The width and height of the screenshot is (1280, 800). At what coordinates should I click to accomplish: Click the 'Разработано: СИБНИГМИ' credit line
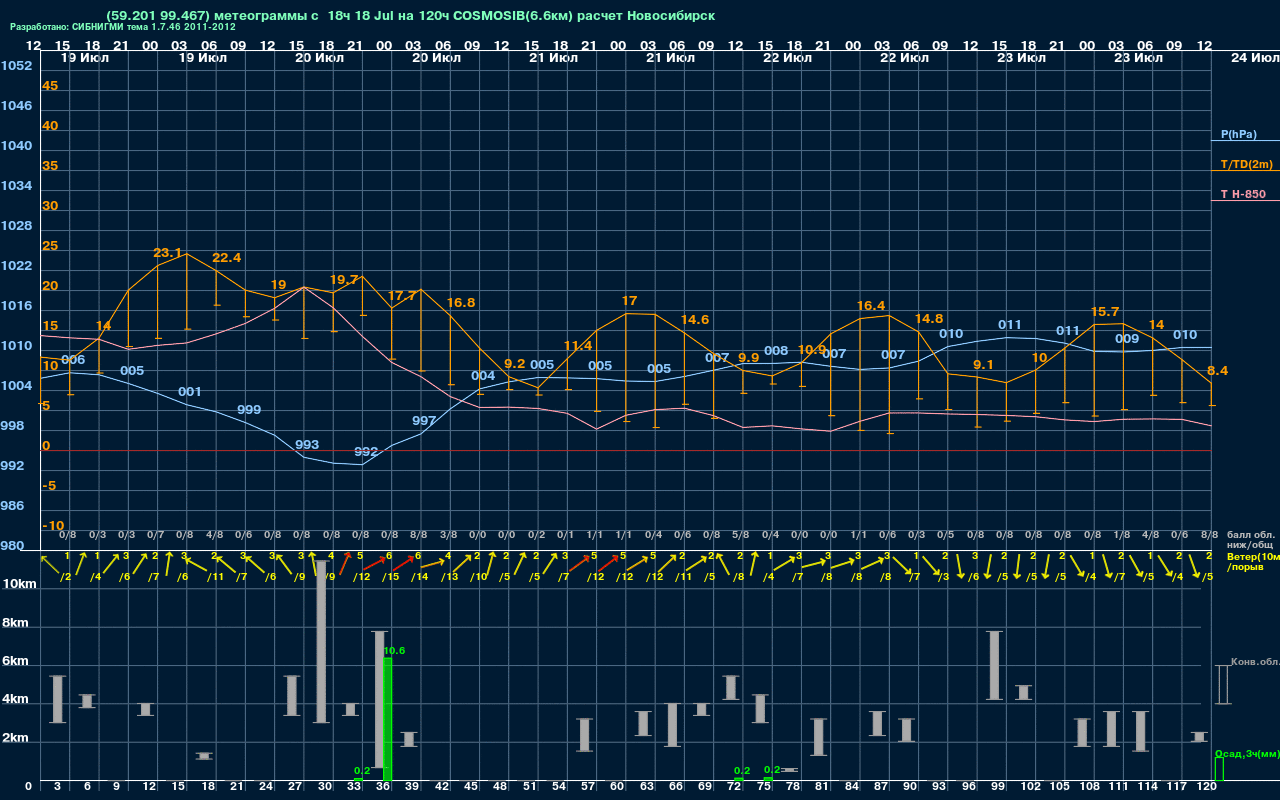(x=123, y=27)
